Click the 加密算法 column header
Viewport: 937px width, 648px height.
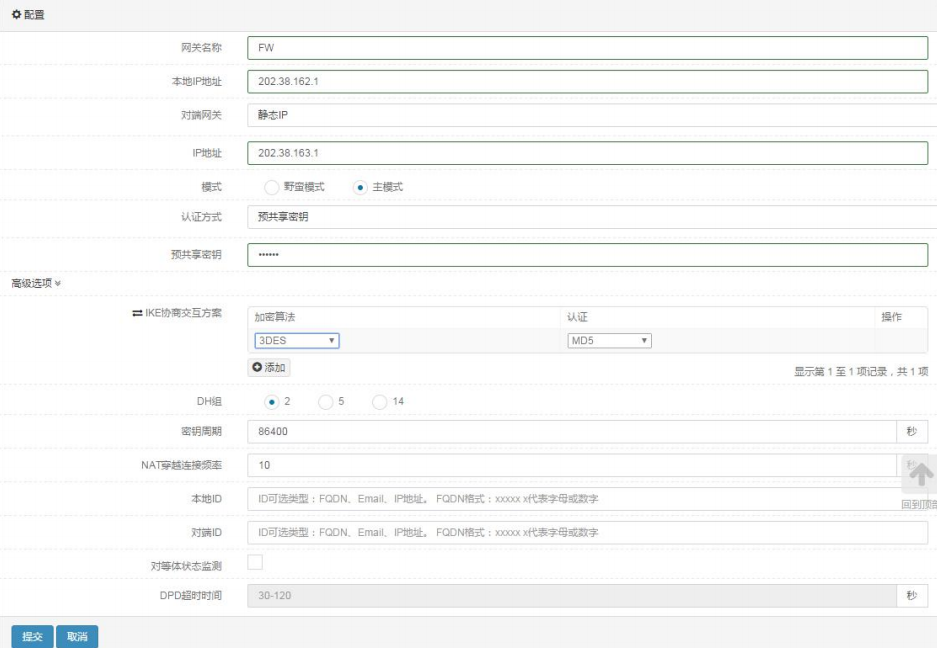275,317
